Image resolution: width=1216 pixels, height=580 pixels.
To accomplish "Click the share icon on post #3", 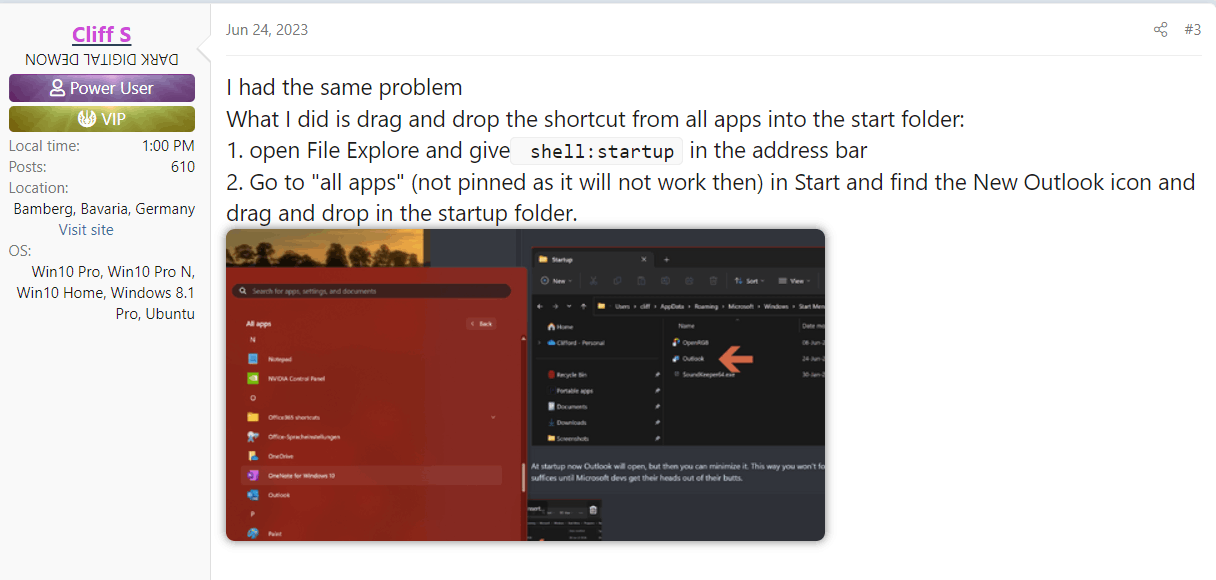I will coord(1160,30).
